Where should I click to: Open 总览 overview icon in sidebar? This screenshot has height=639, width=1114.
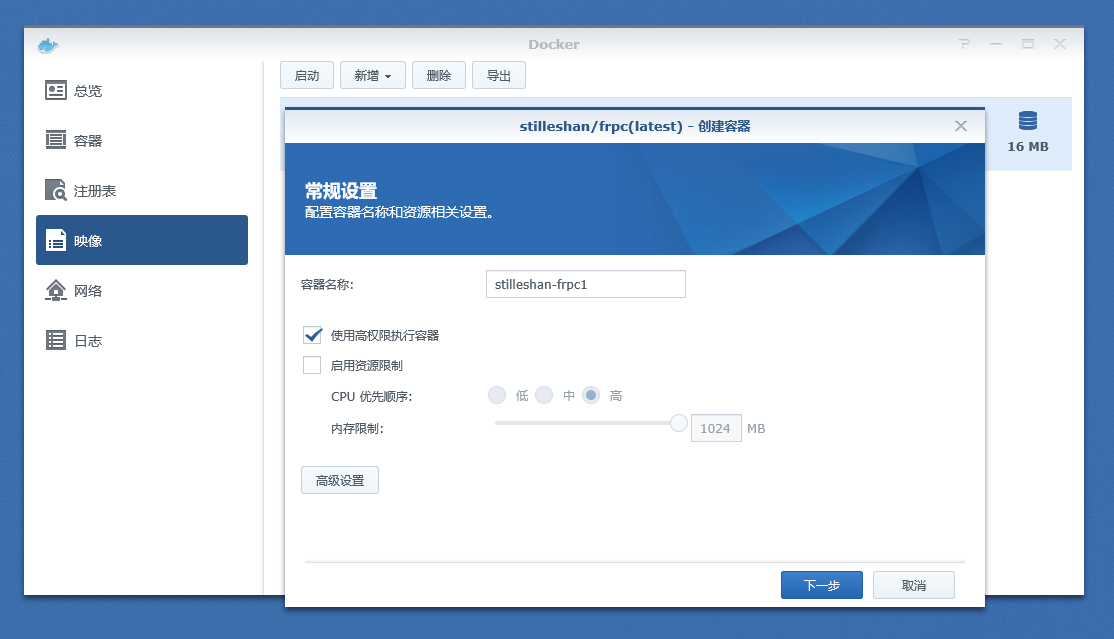[55, 90]
